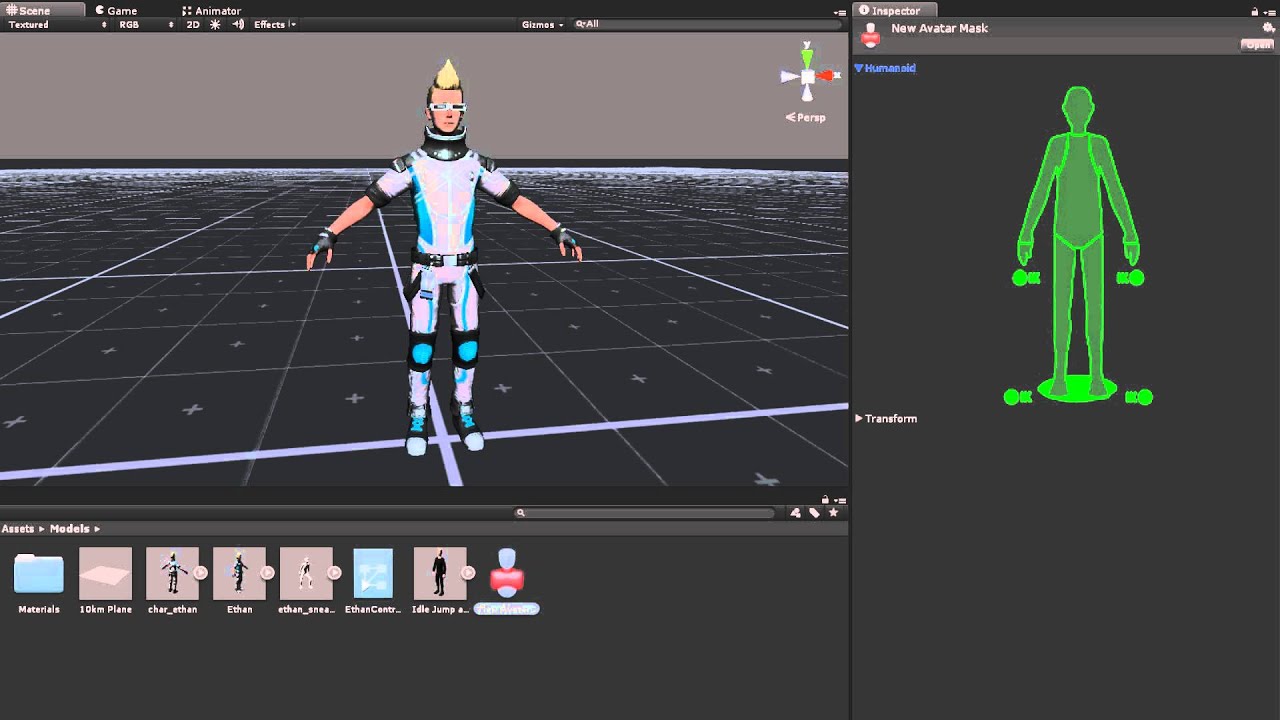1280x720 pixels.
Task: Open the Animator tab
Action: (x=211, y=10)
